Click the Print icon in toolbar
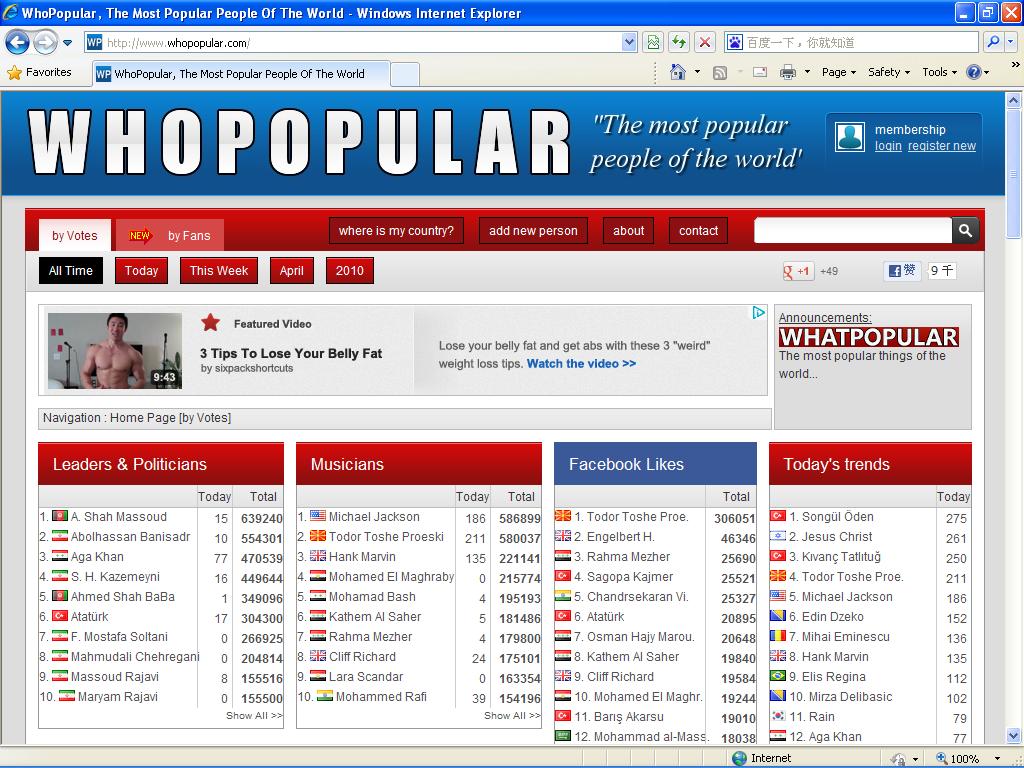Image resolution: width=1024 pixels, height=768 pixels. coord(787,72)
